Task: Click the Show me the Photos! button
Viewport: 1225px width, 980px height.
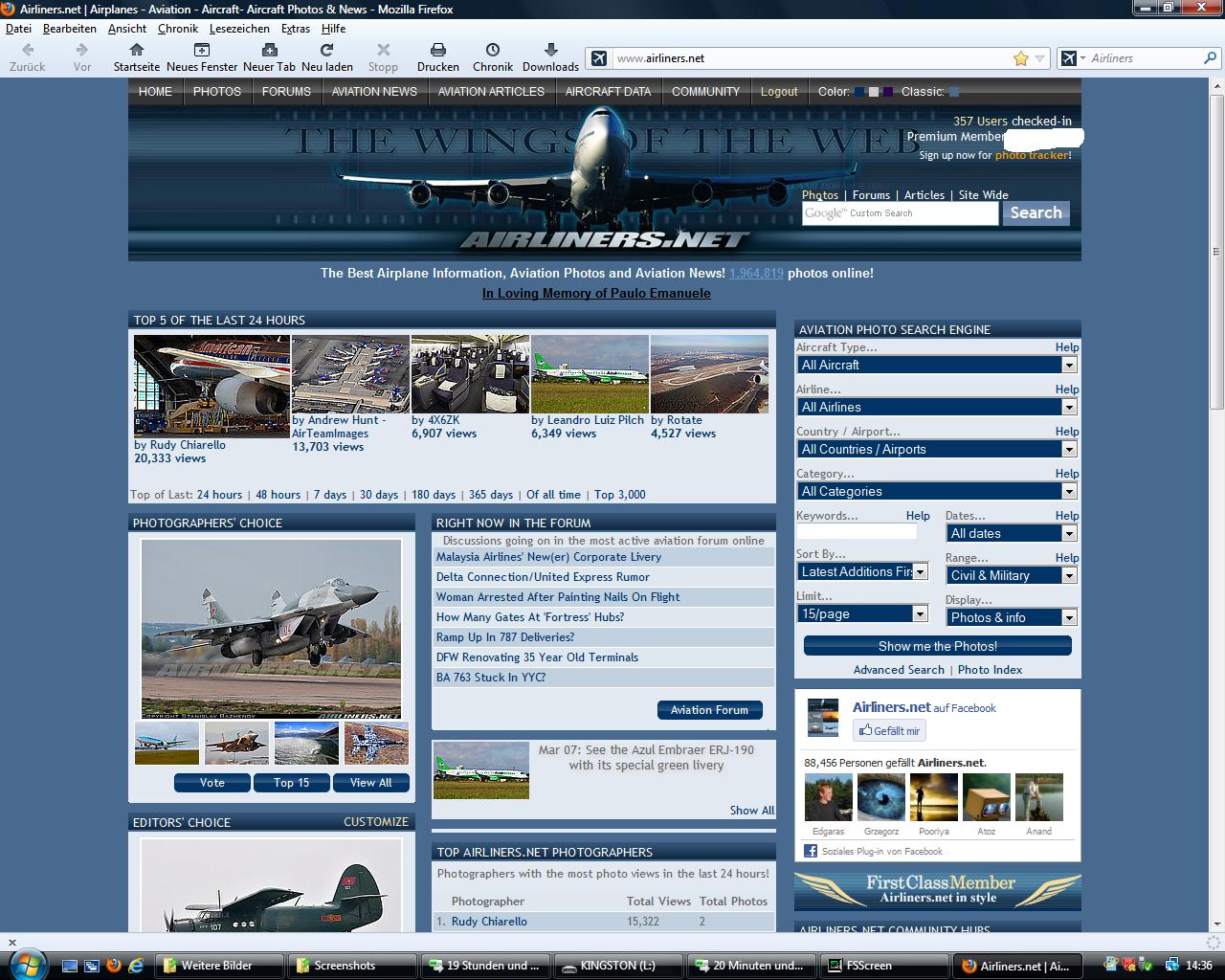Action: coord(938,646)
